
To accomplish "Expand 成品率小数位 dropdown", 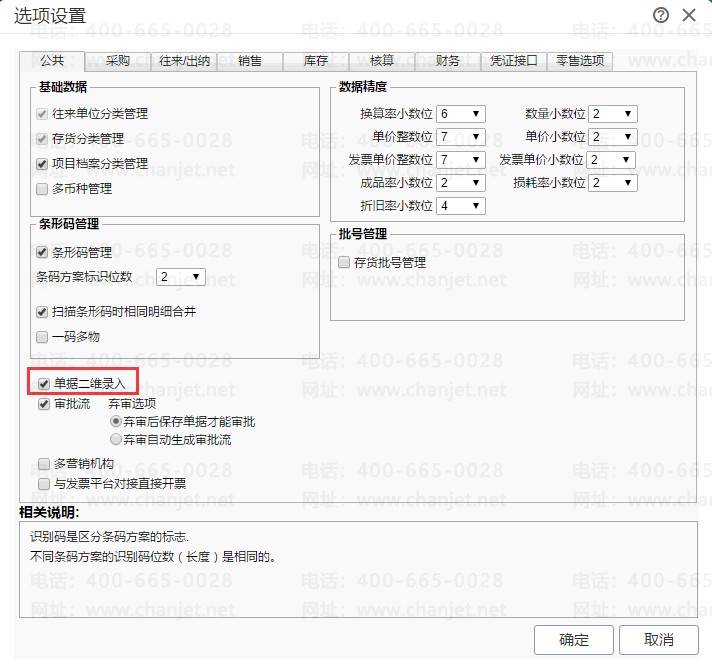I will 461,183.
